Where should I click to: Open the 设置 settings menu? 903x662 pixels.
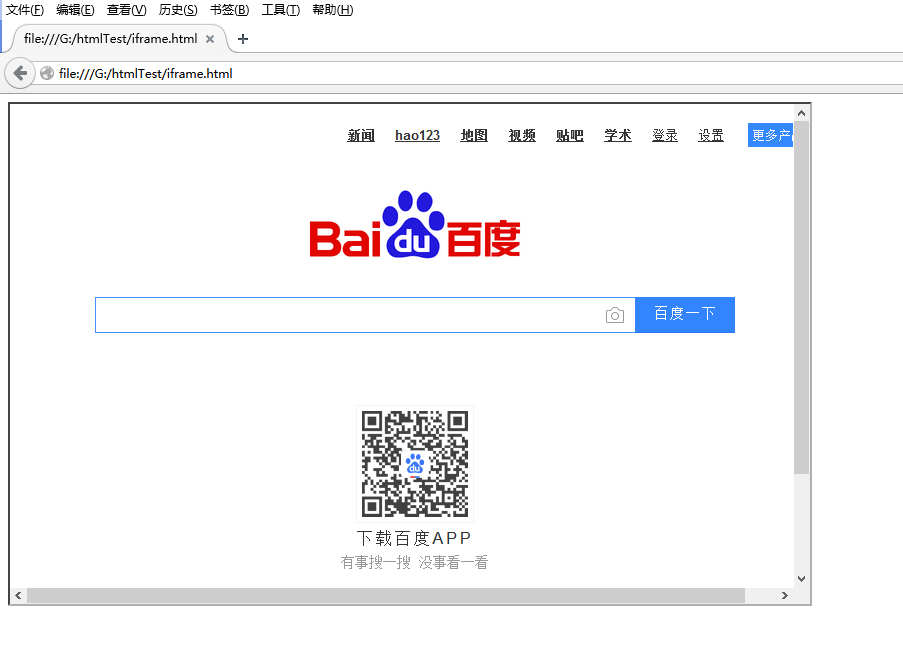711,135
